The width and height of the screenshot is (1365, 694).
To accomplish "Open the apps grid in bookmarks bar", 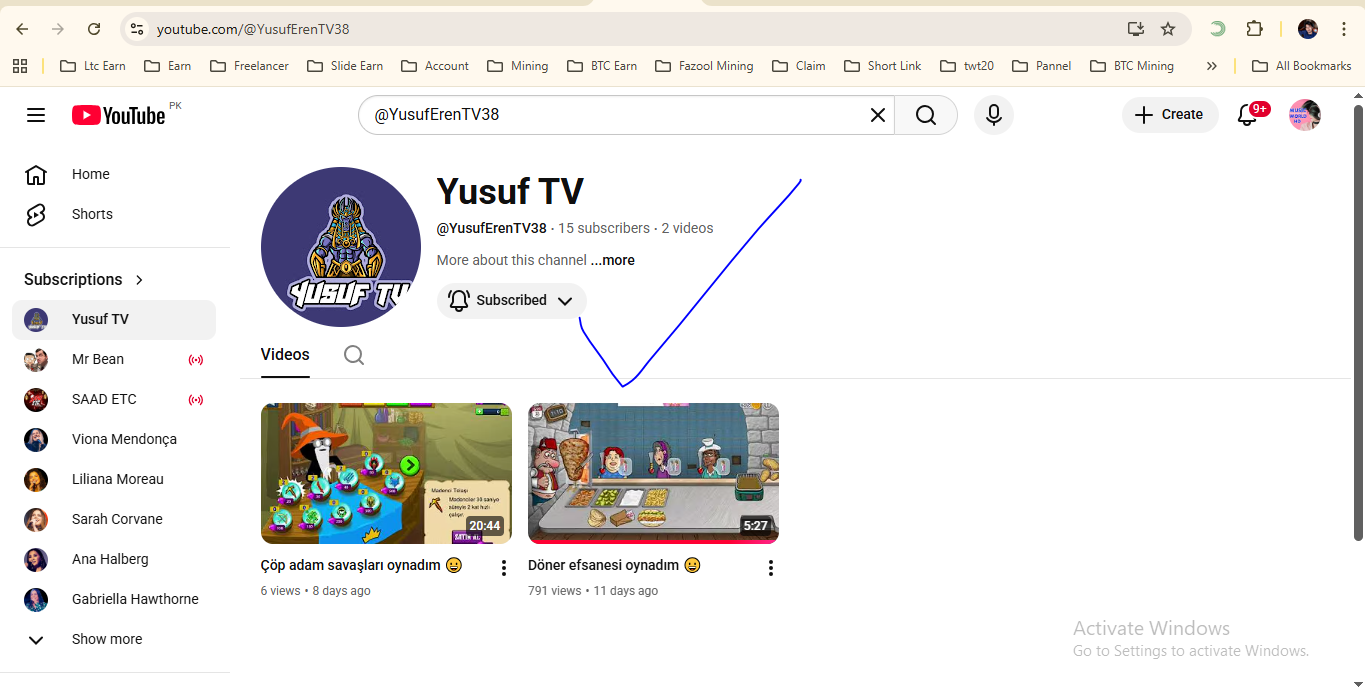I will coord(20,66).
